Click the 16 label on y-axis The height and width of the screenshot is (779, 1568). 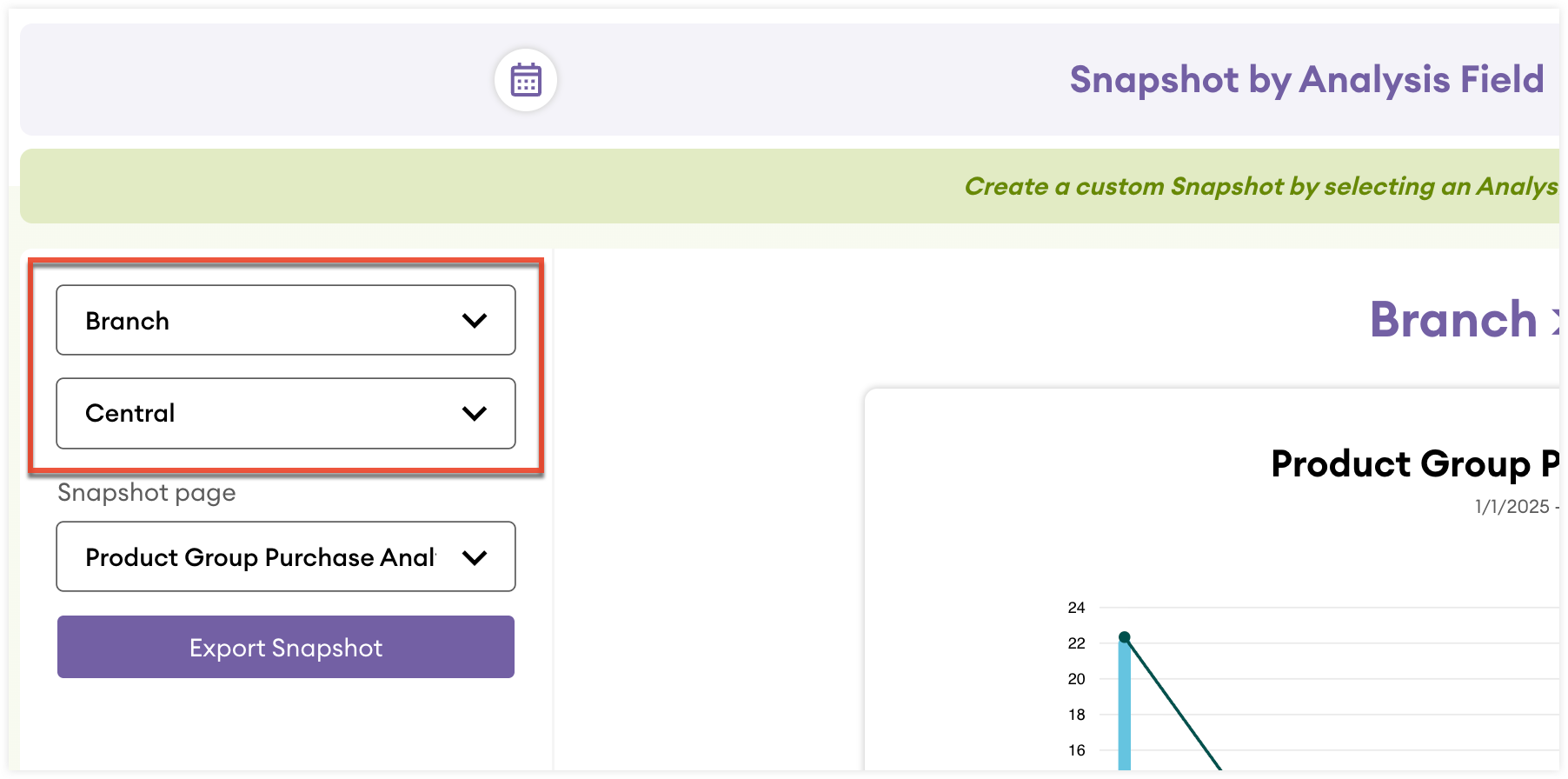1076,750
